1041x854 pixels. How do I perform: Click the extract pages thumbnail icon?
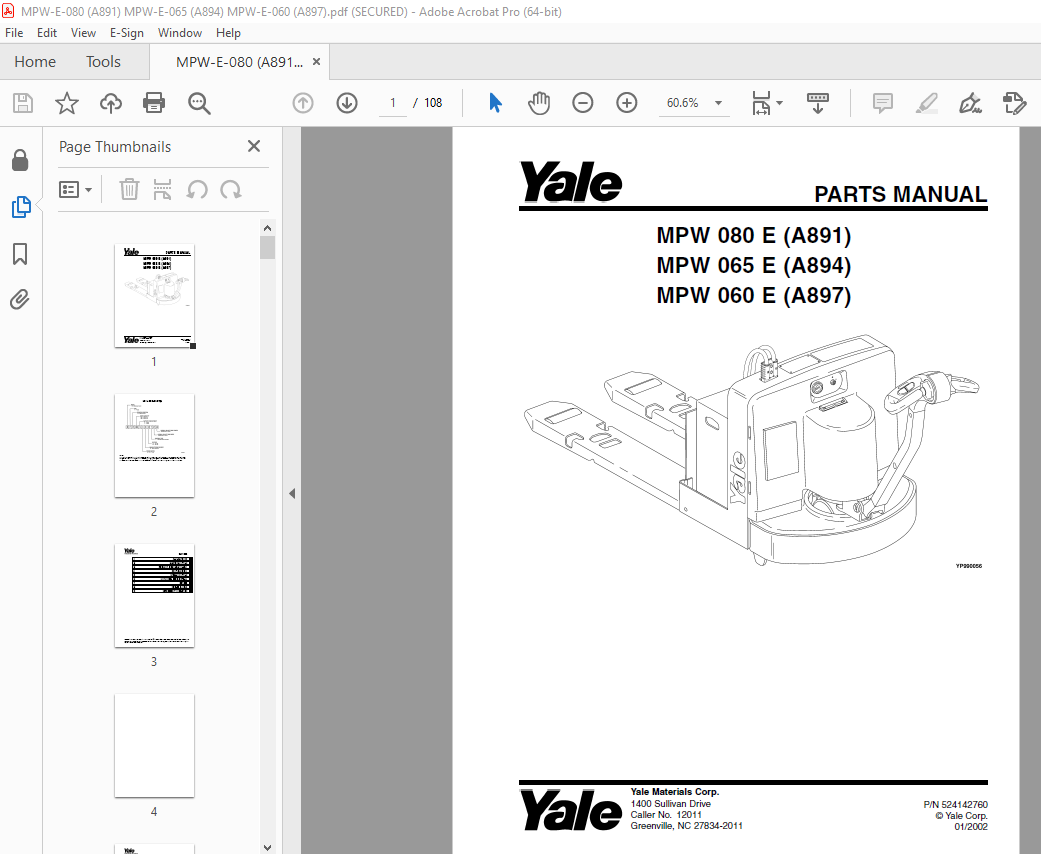[162, 189]
